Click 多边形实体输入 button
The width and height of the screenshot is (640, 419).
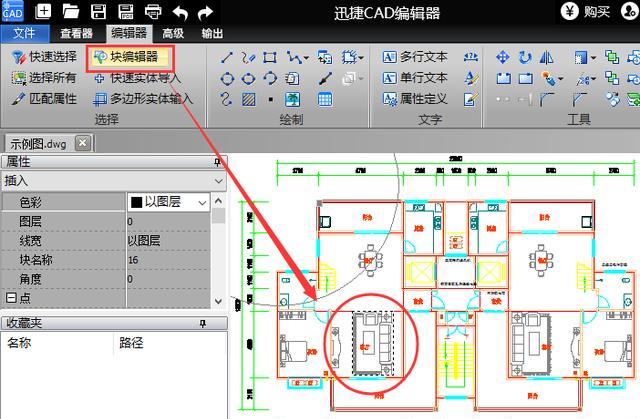tap(143, 99)
